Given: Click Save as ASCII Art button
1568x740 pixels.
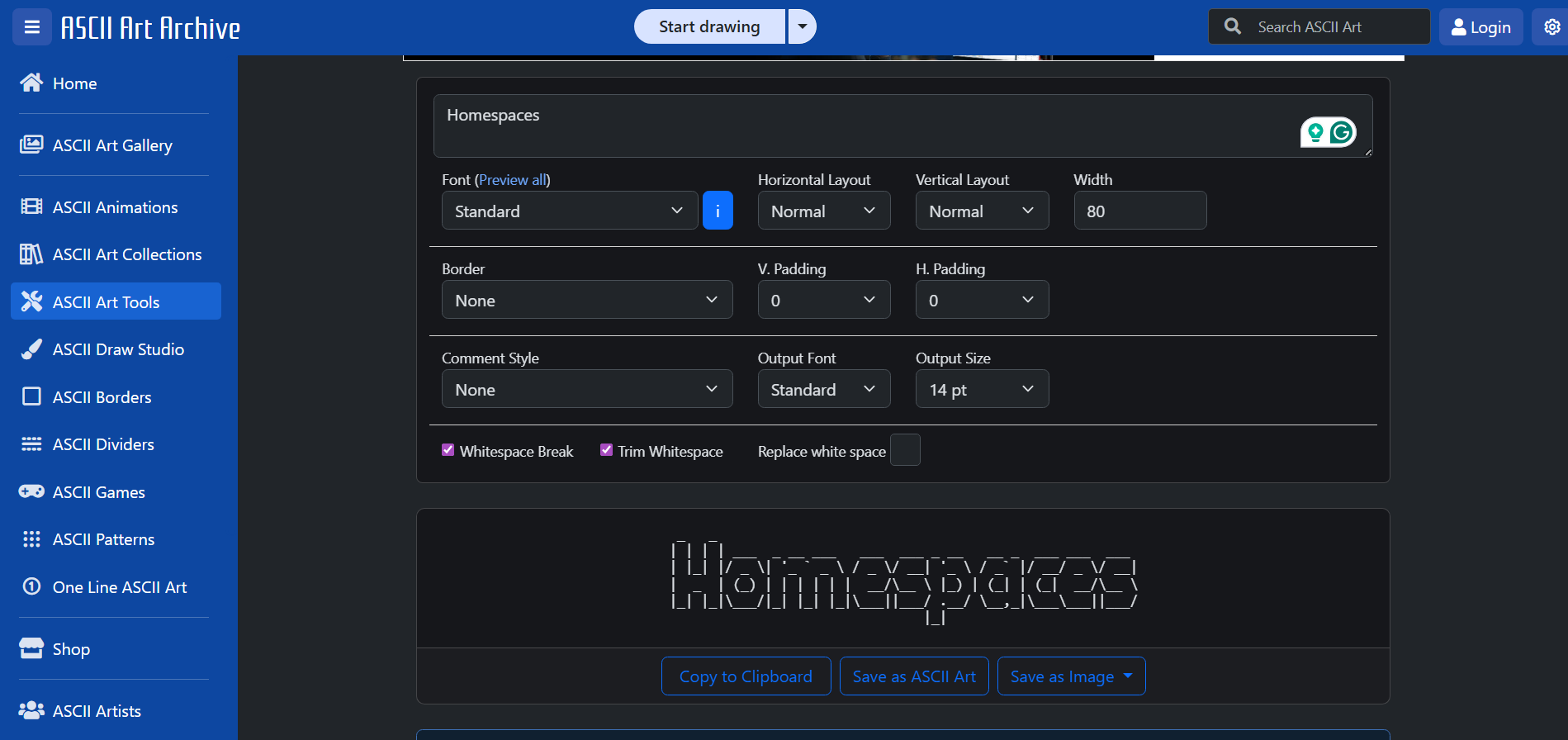Looking at the screenshot, I should [914, 676].
